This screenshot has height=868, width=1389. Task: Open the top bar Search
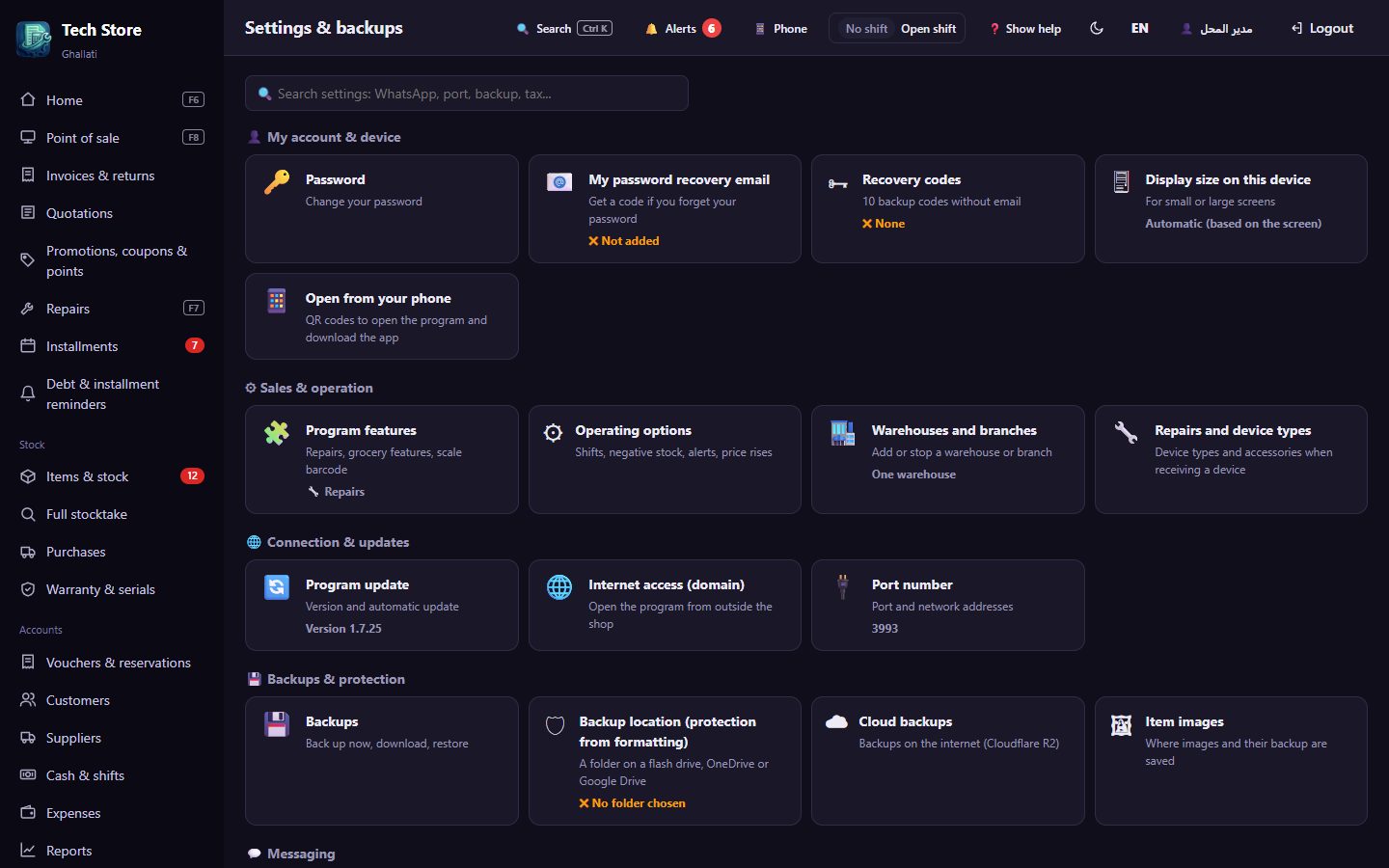pyautogui.click(x=564, y=28)
